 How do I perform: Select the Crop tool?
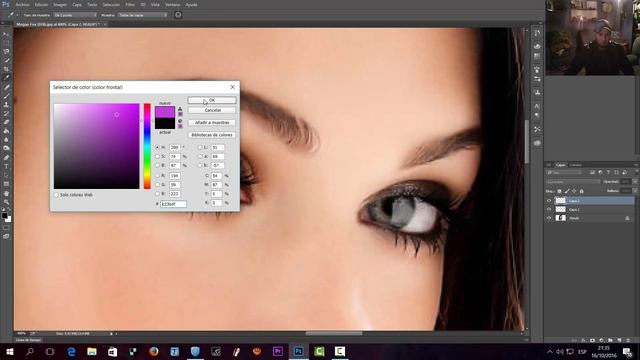(x=7, y=69)
